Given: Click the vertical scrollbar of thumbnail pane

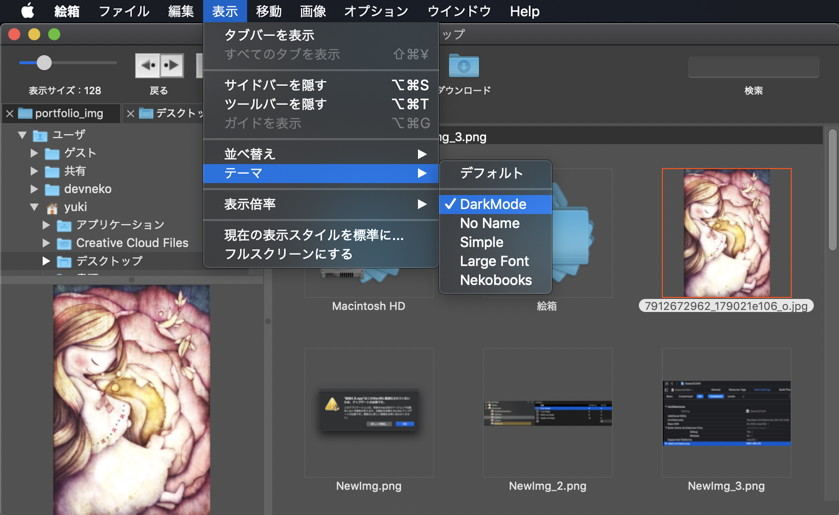Looking at the screenshot, I should click(832, 189).
